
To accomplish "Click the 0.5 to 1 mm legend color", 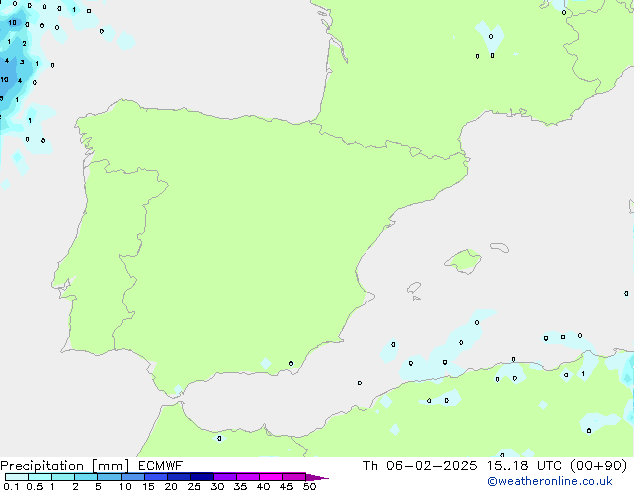I will (40, 477).
